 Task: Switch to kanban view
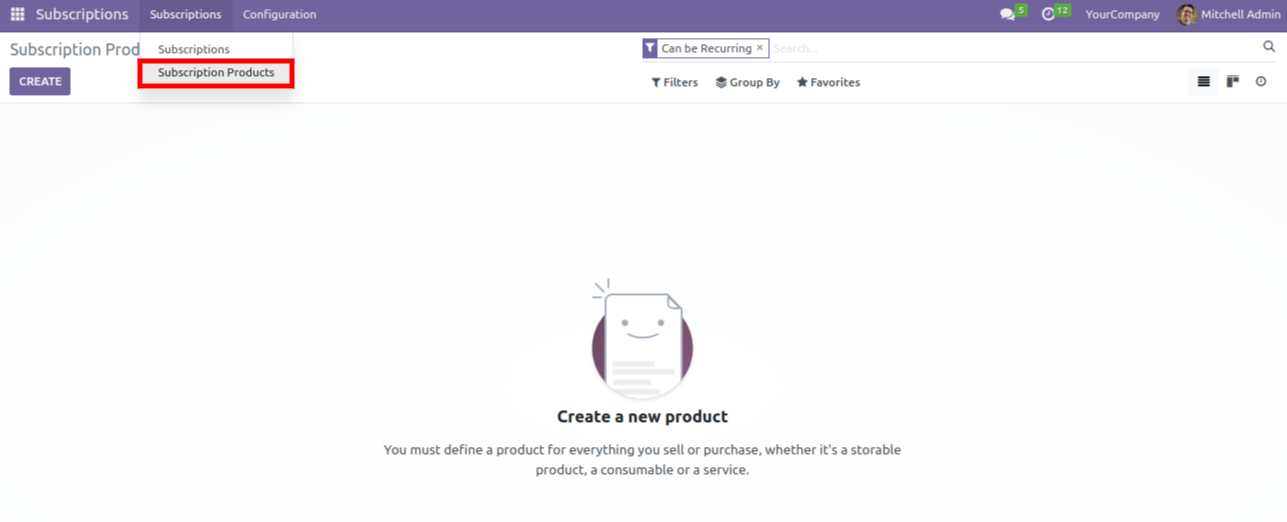[1232, 82]
